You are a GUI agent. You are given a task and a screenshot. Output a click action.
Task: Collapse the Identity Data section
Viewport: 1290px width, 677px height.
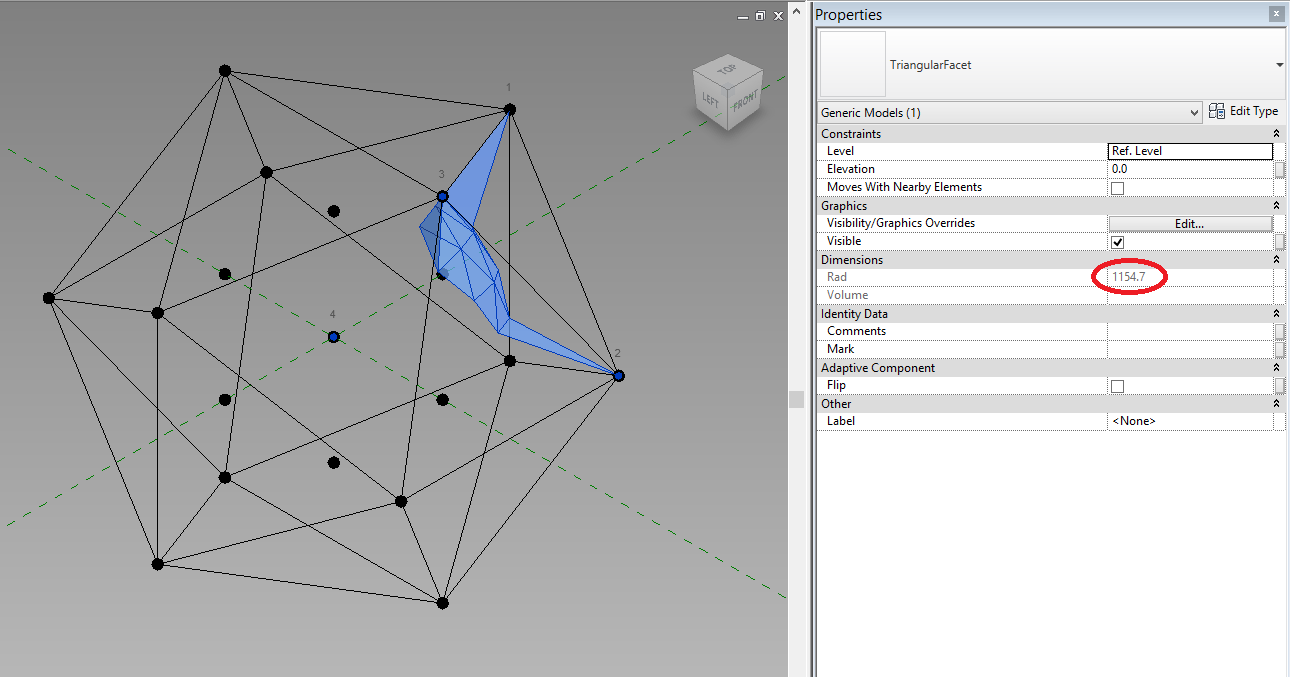coord(1276,313)
